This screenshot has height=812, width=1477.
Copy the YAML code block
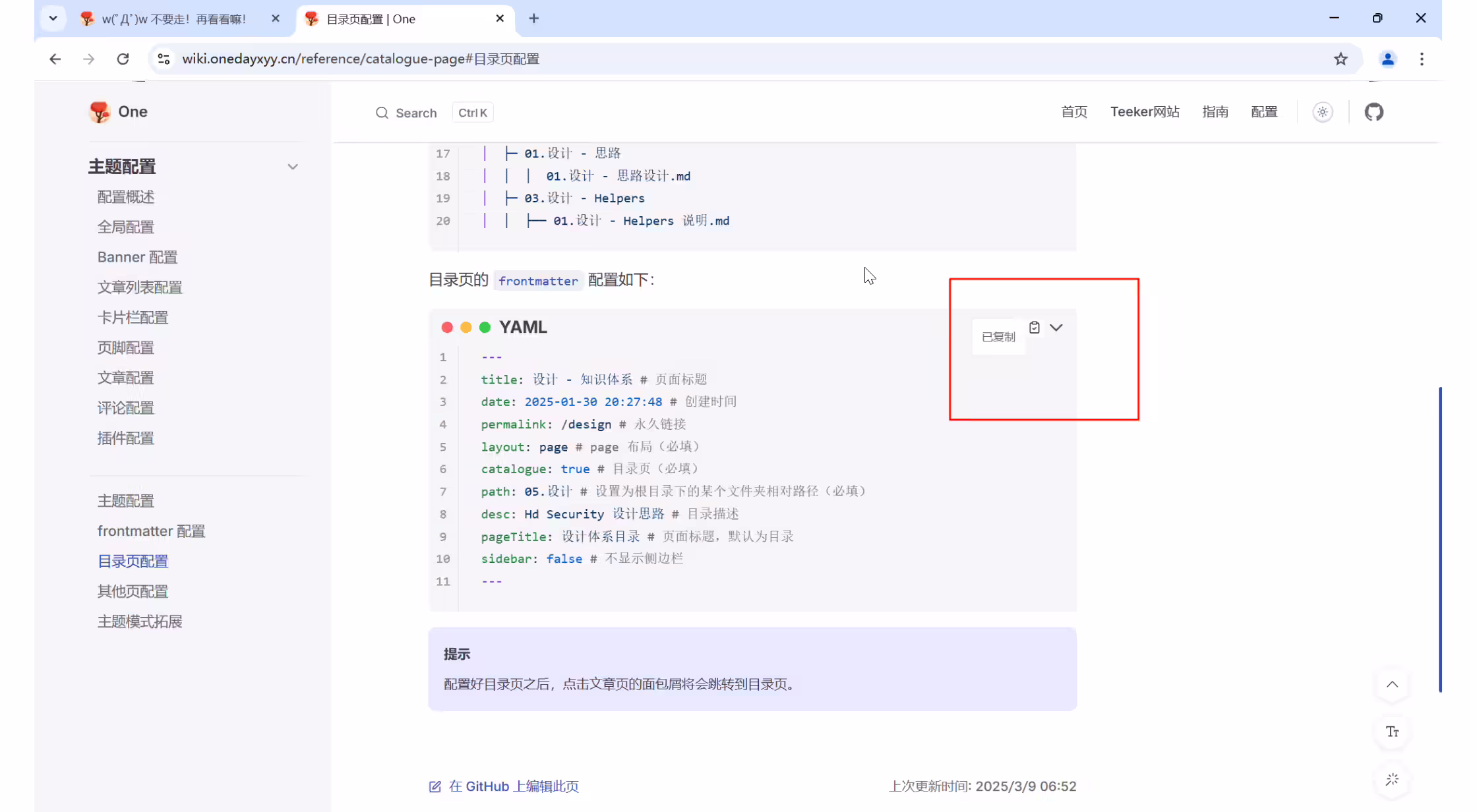(1034, 328)
